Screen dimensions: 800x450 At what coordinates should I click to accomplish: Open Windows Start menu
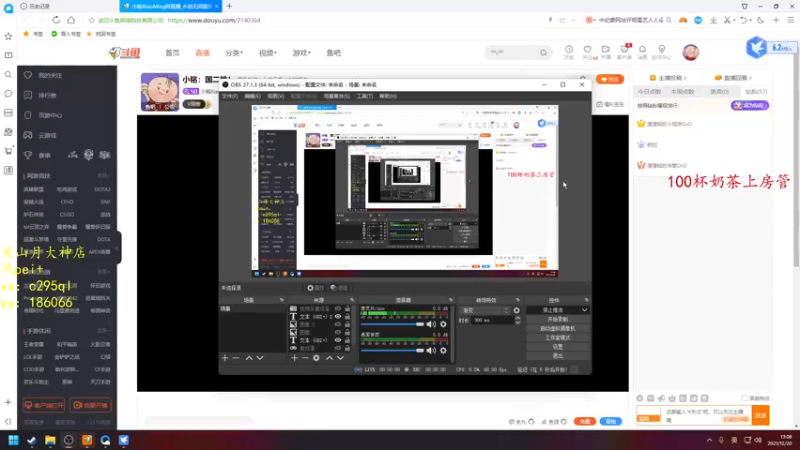[x=13, y=440]
